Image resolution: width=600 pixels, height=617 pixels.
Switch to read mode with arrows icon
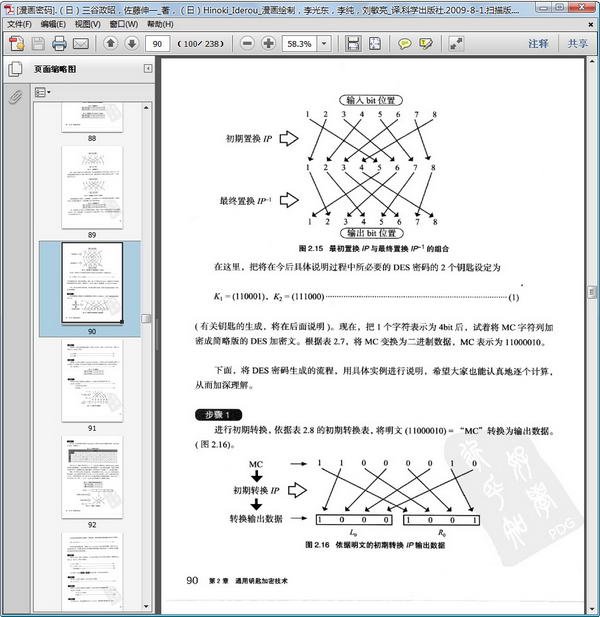click(456, 43)
